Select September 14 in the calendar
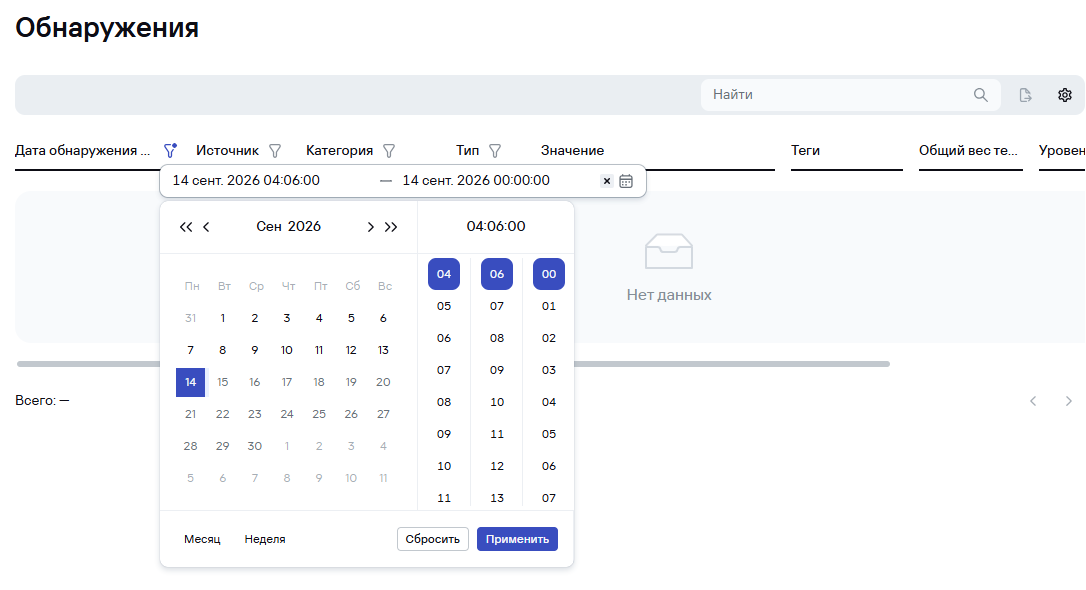 coord(190,382)
